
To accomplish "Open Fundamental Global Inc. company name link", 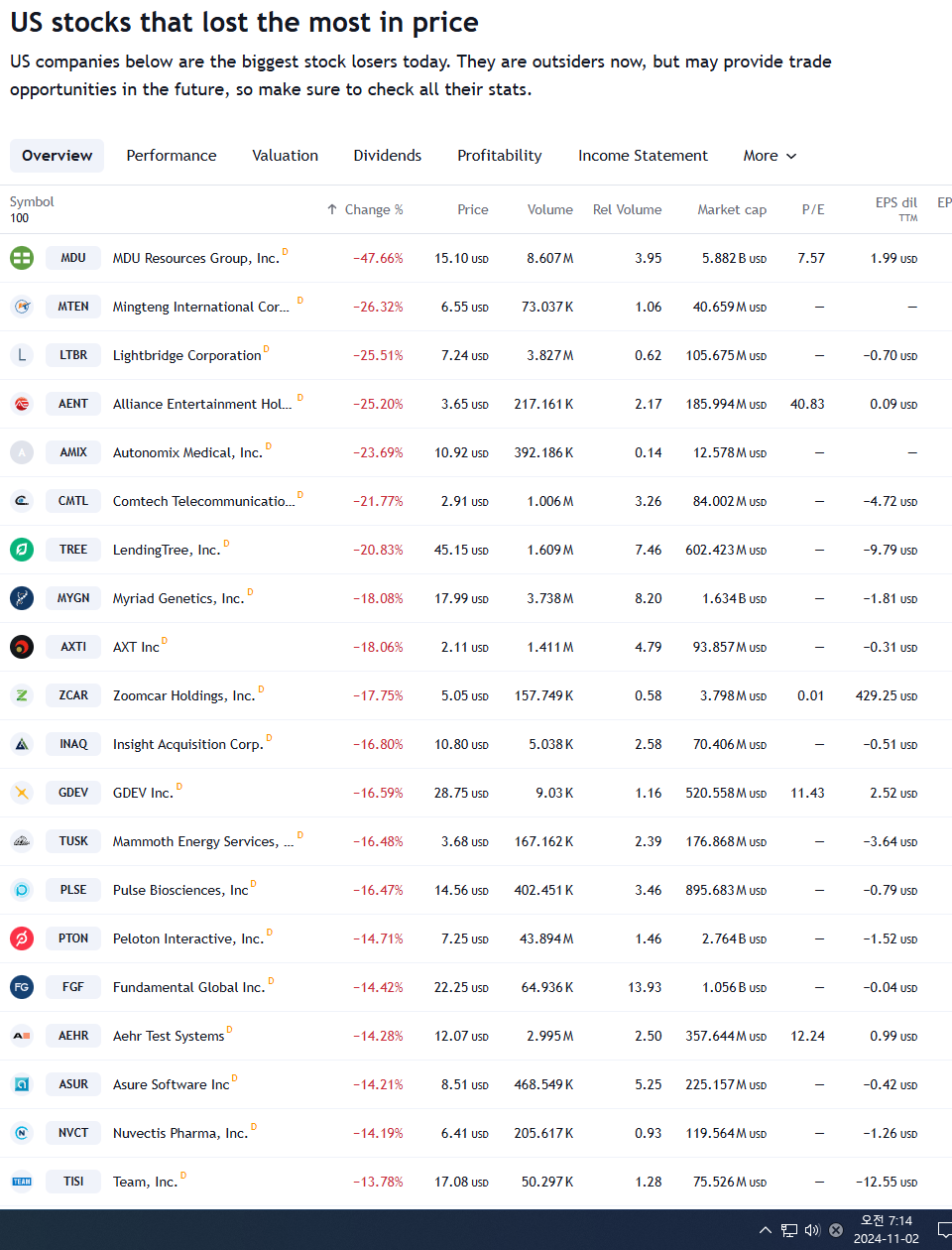I will (189, 987).
